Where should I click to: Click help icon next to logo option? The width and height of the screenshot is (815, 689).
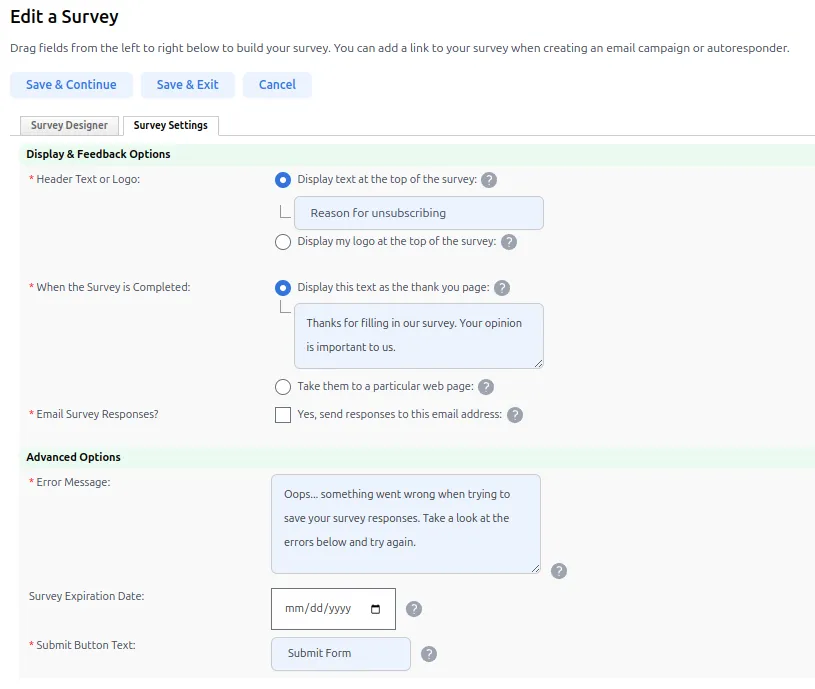509,242
